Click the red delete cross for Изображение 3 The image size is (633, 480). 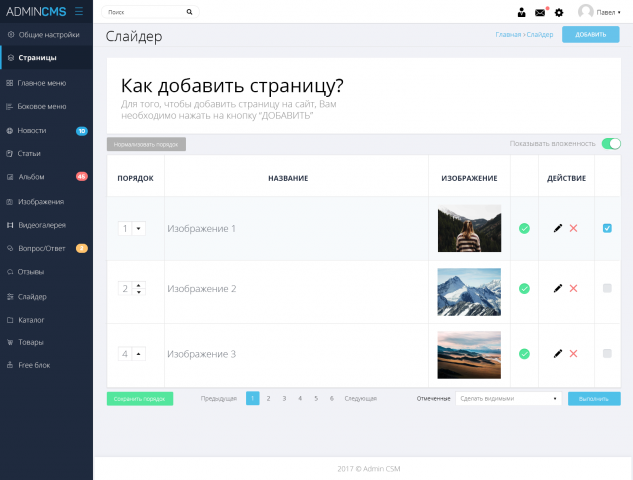click(573, 354)
